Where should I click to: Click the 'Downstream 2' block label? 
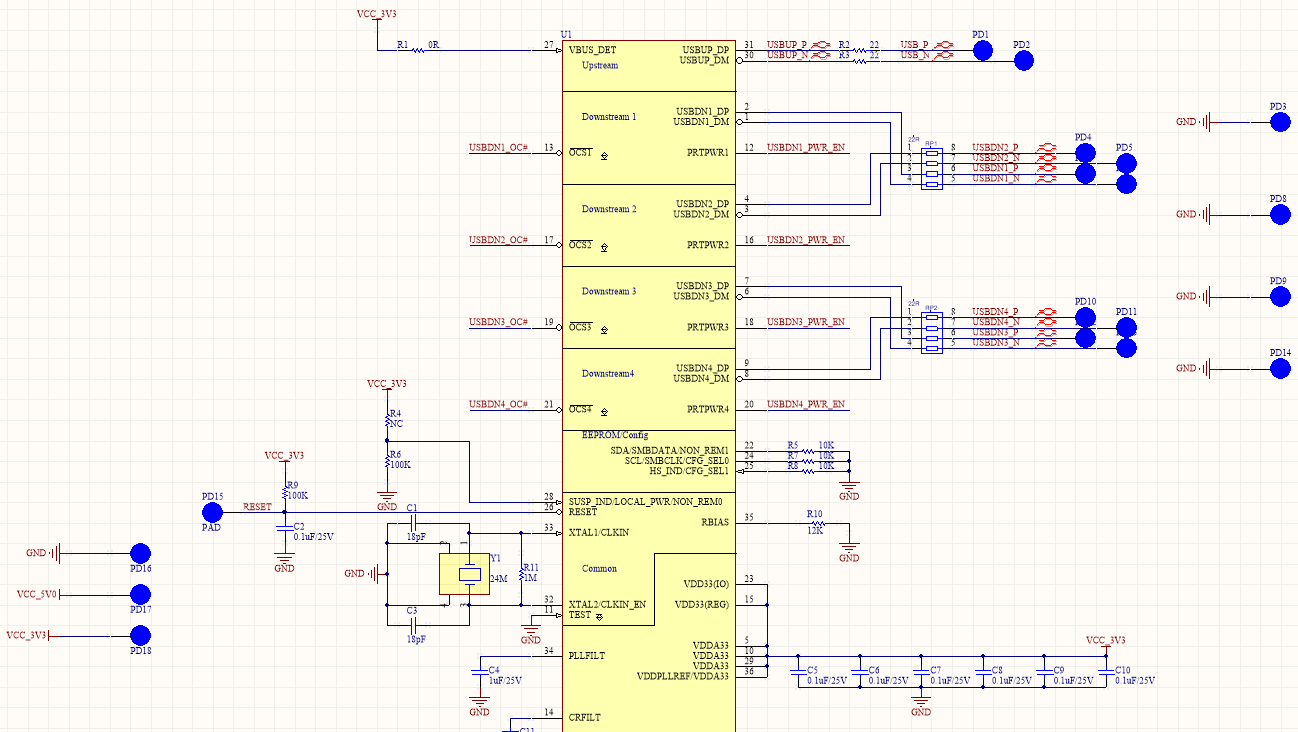pyautogui.click(x=609, y=209)
